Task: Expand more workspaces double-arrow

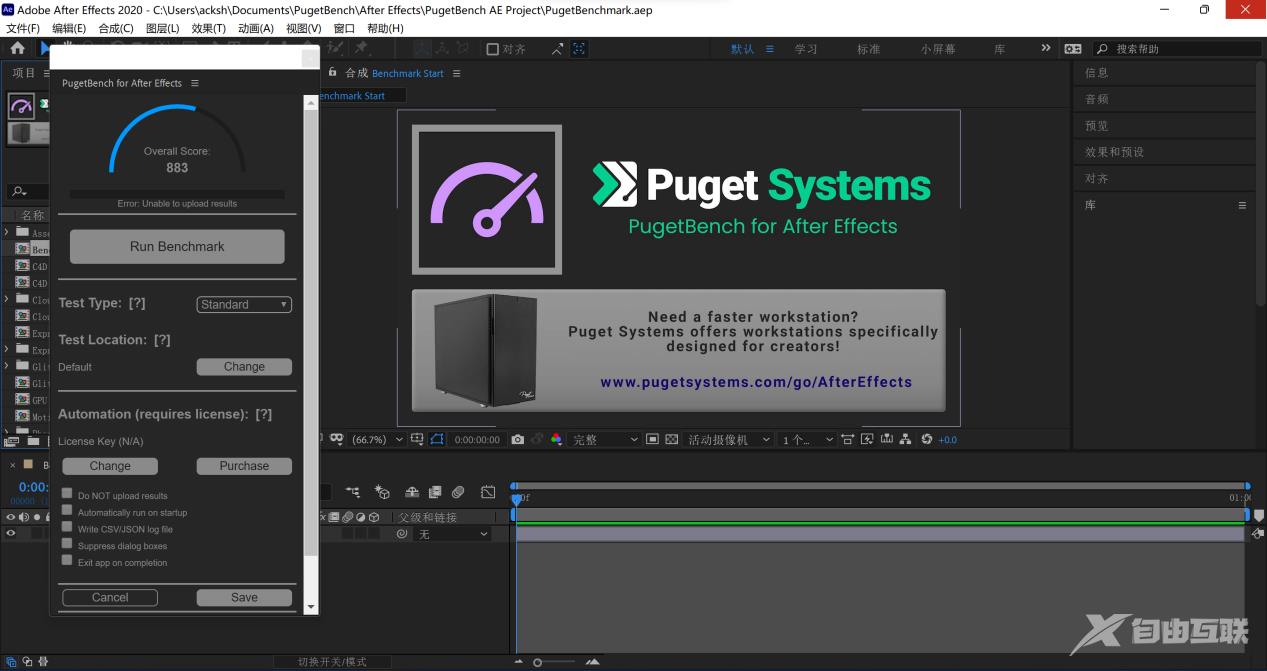Action: (1046, 48)
